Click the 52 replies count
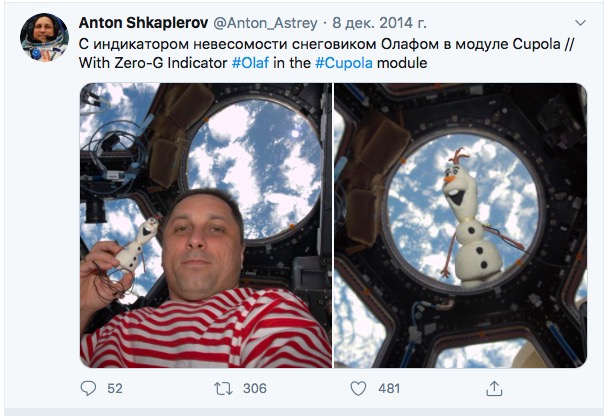Image resolution: width=604 pixels, height=416 pixels. tap(115, 388)
